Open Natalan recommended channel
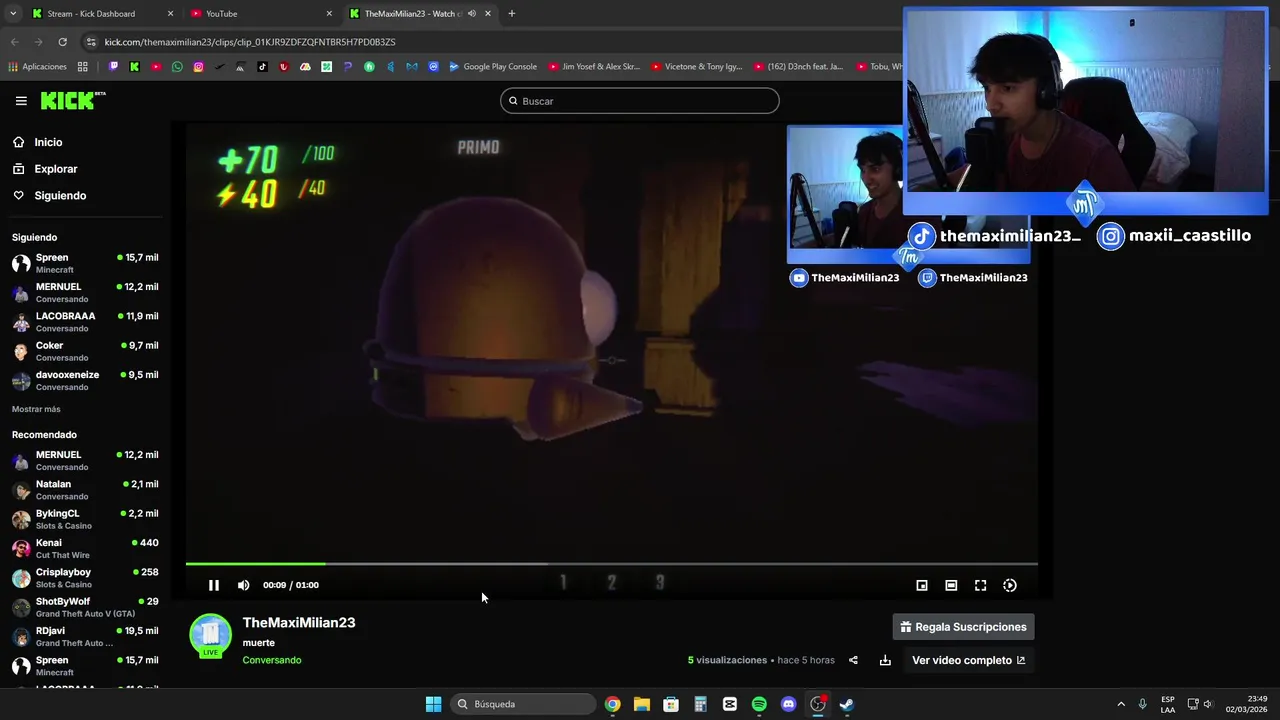The height and width of the screenshot is (720, 1280). click(x=85, y=490)
